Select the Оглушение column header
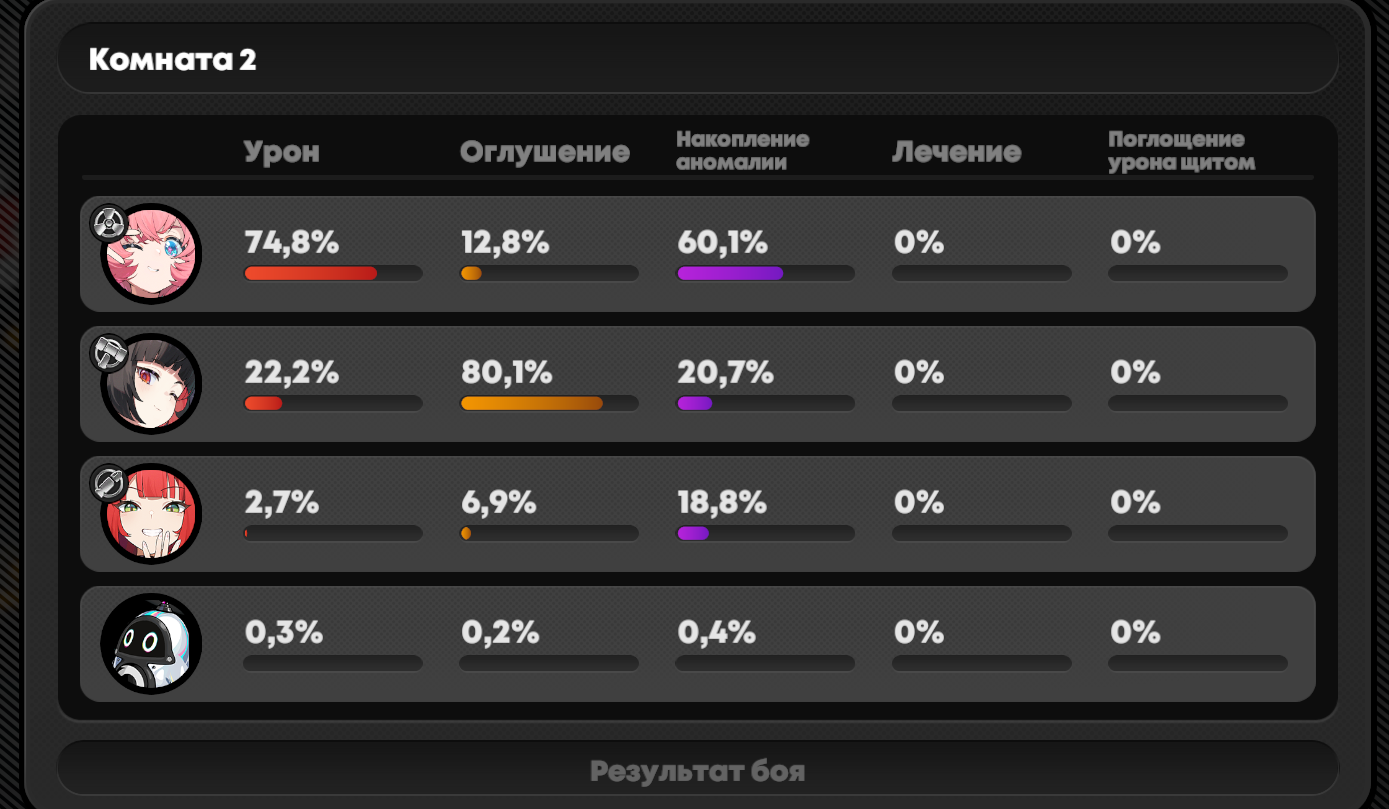 pyautogui.click(x=545, y=152)
